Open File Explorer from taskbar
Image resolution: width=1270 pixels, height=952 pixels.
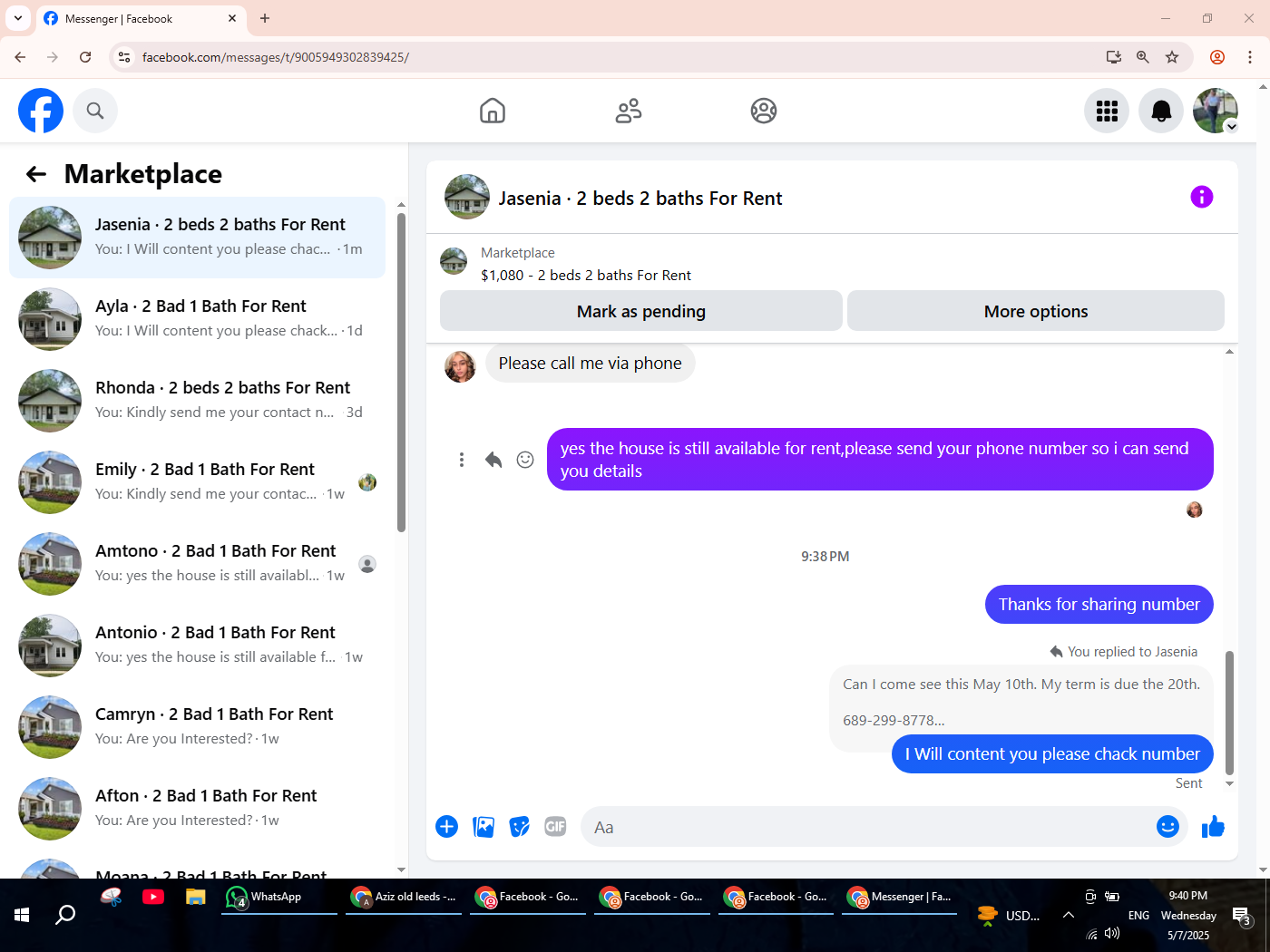(196, 897)
